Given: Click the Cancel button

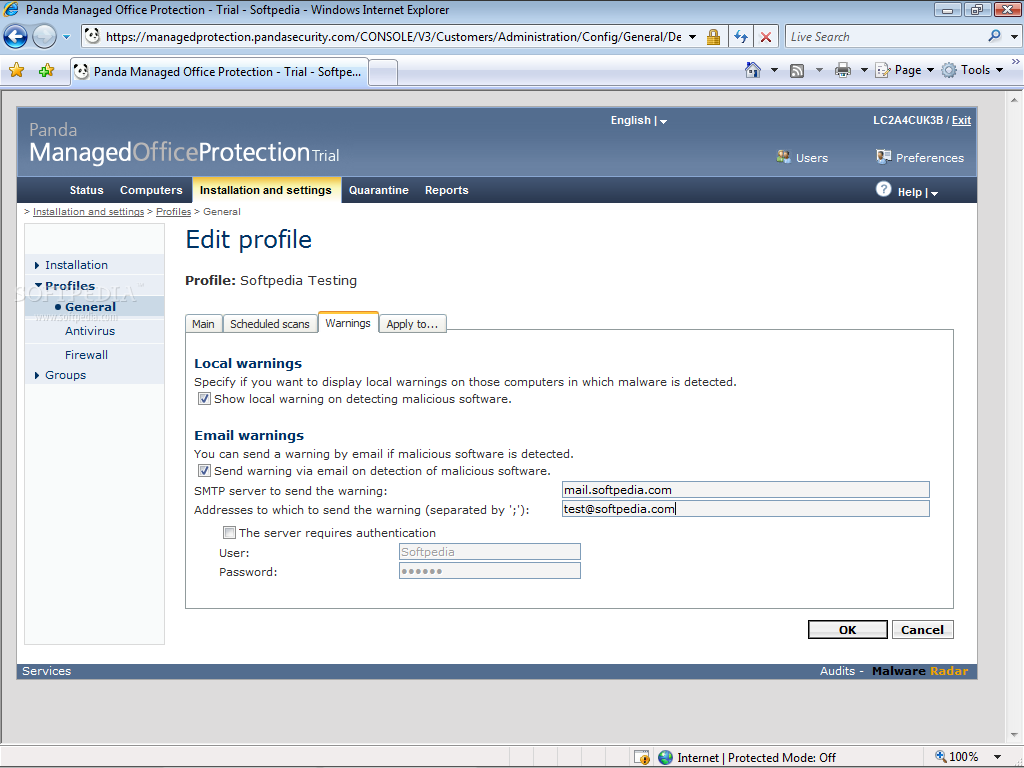Looking at the screenshot, I should click(x=923, y=630).
